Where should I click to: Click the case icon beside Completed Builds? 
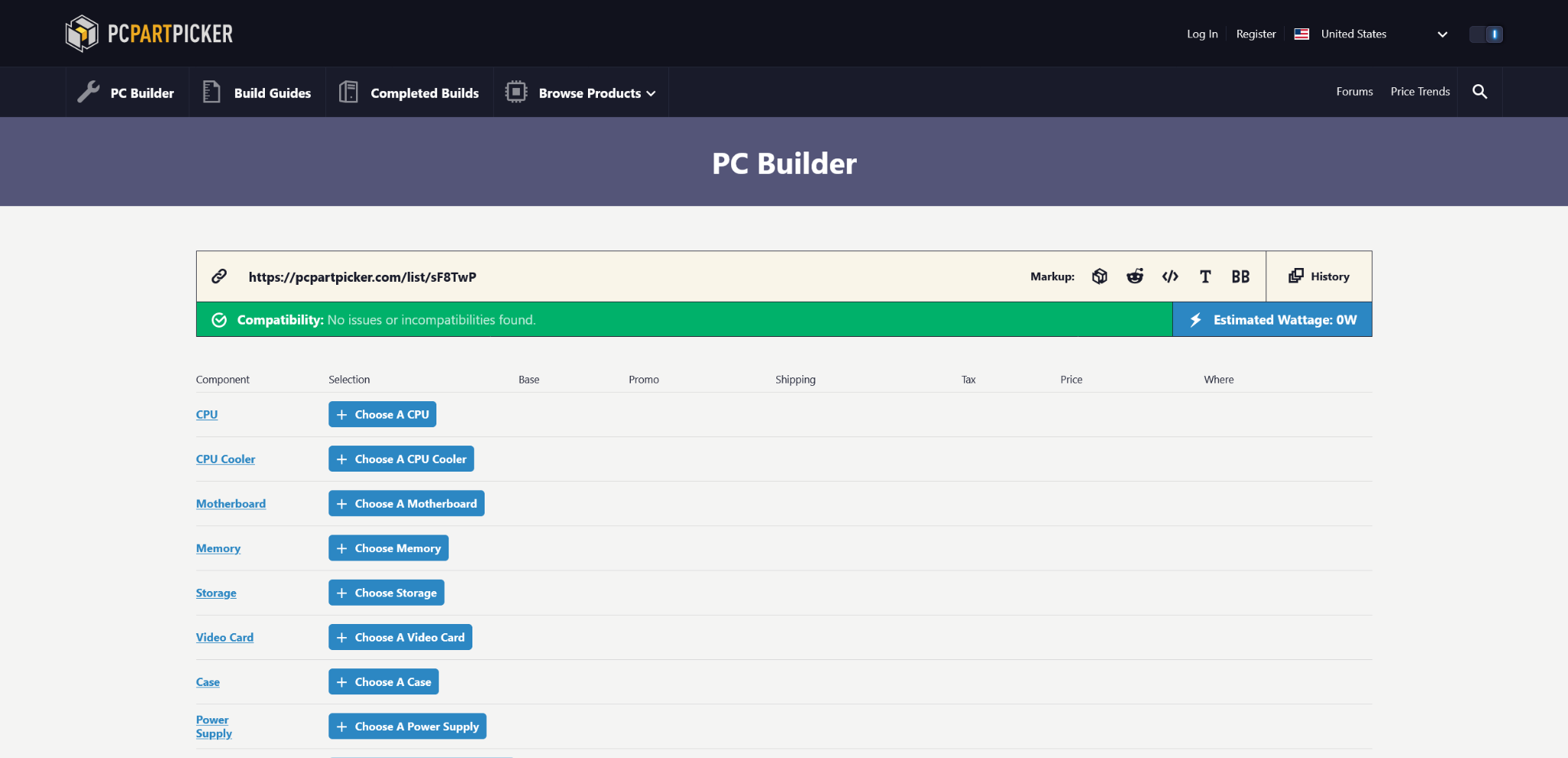[x=348, y=92]
